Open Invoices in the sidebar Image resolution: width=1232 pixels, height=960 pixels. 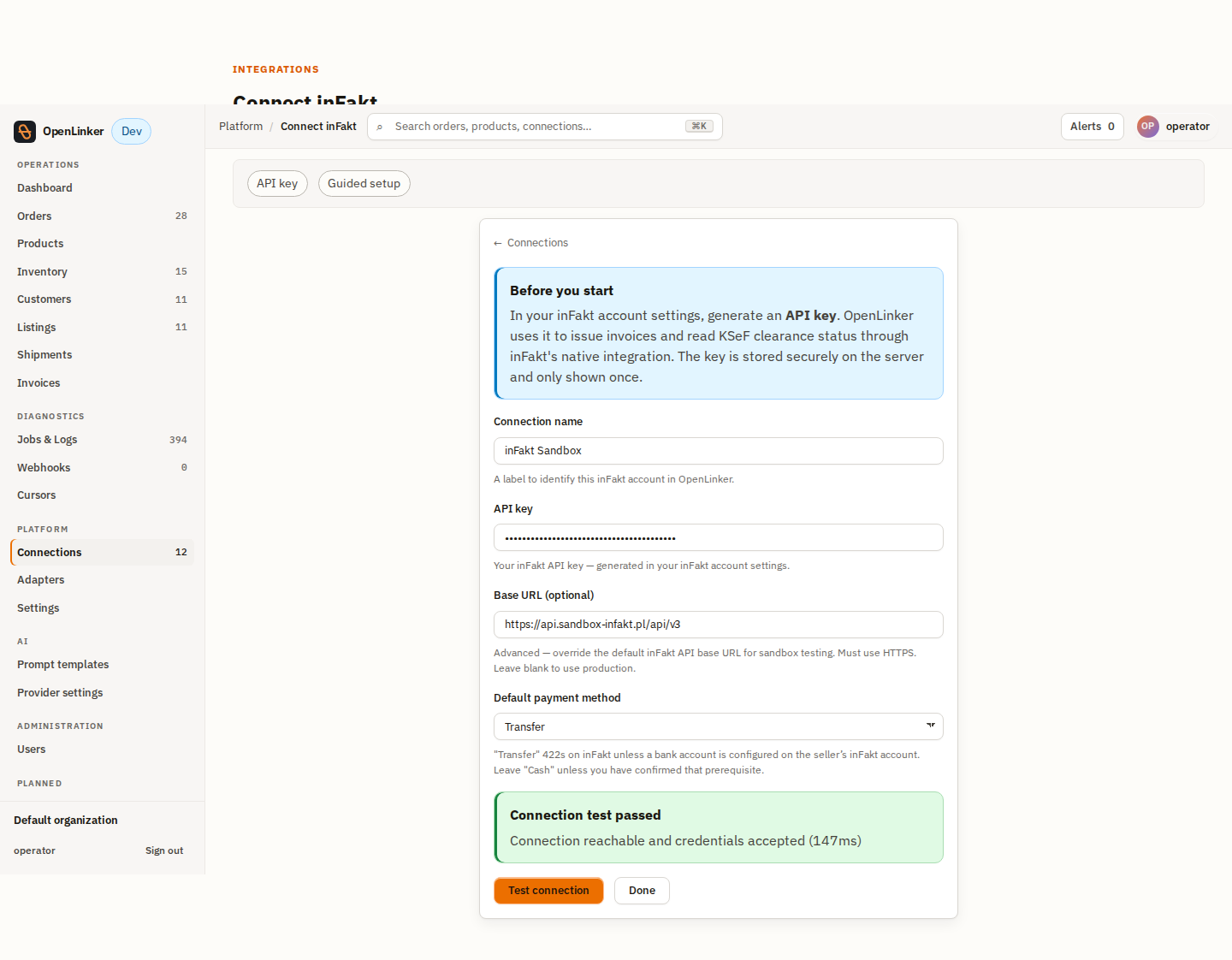(103, 382)
